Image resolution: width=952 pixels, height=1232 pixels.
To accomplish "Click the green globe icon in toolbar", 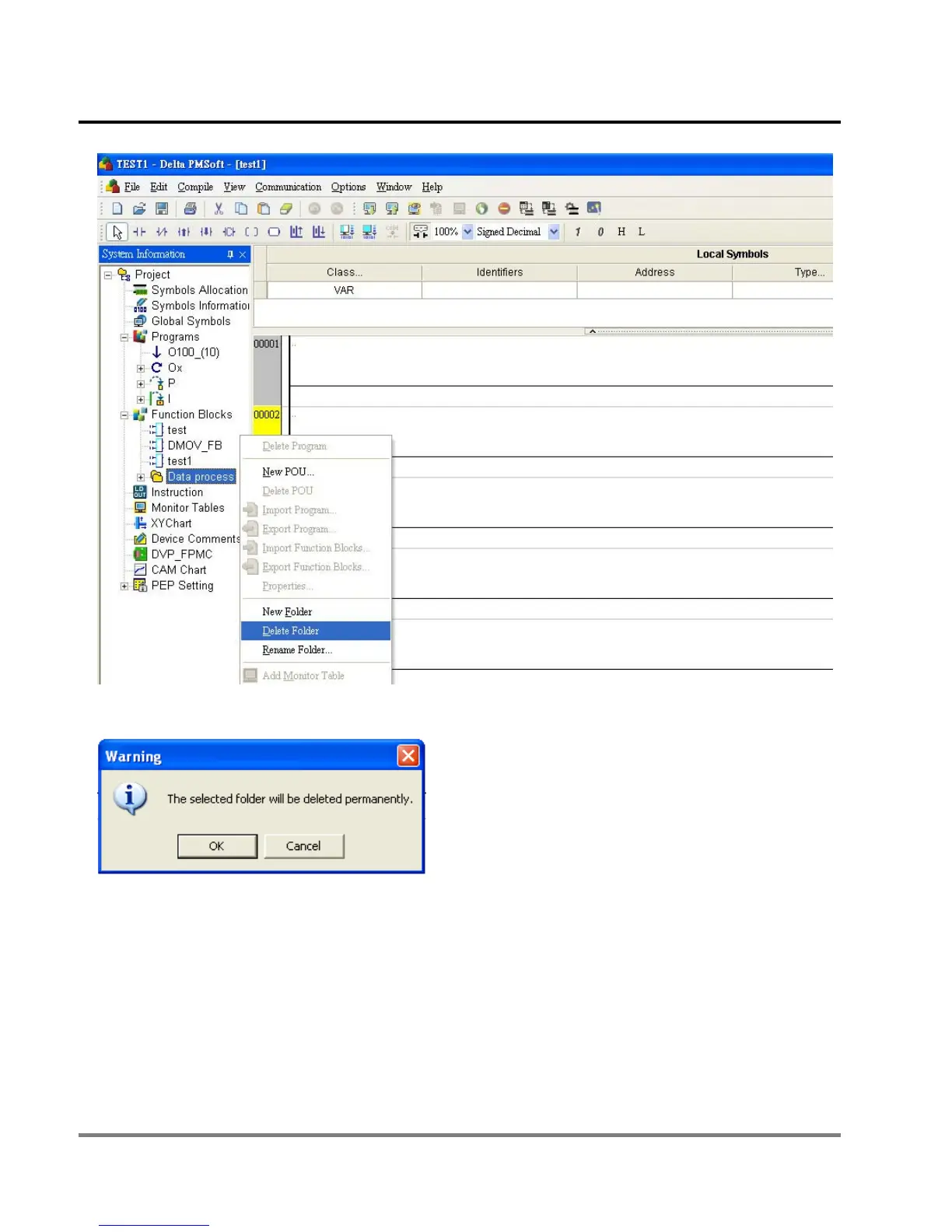I will (x=481, y=208).
